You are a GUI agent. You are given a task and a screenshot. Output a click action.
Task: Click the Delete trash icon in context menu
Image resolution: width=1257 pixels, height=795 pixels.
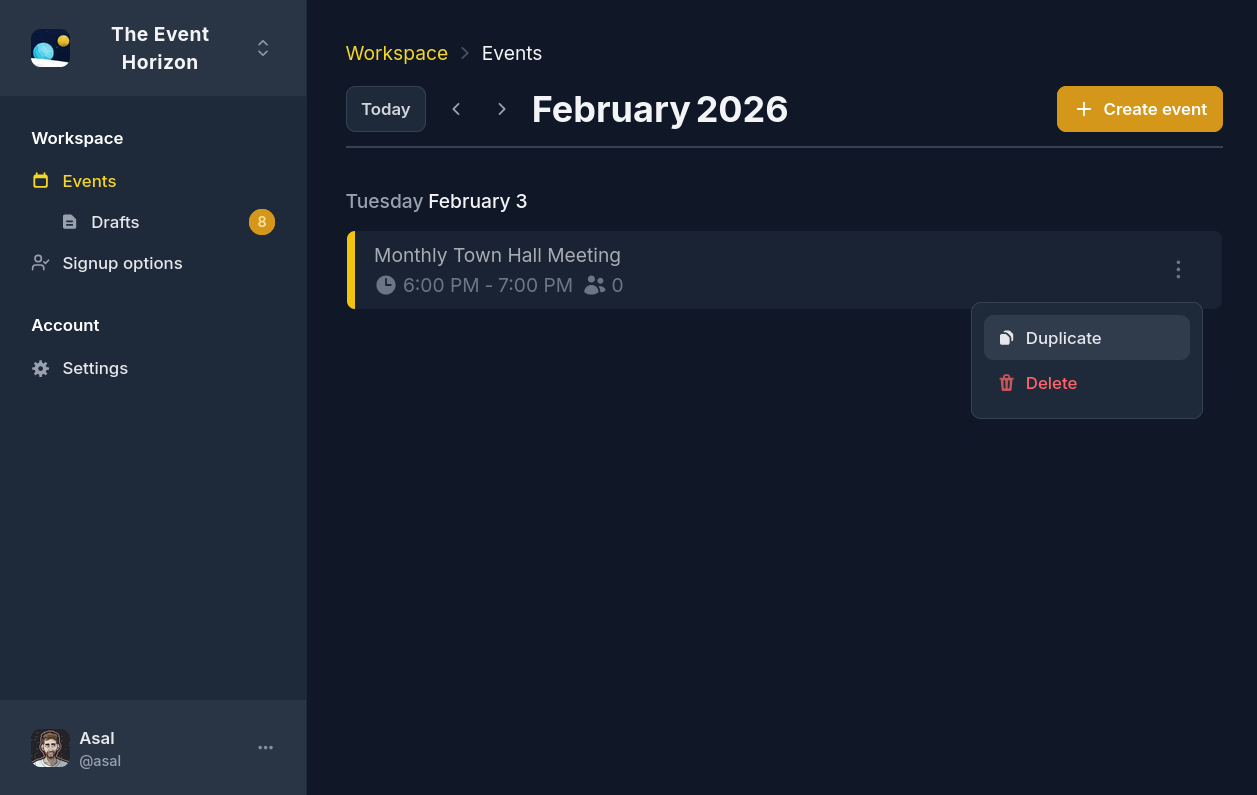tap(1006, 383)
